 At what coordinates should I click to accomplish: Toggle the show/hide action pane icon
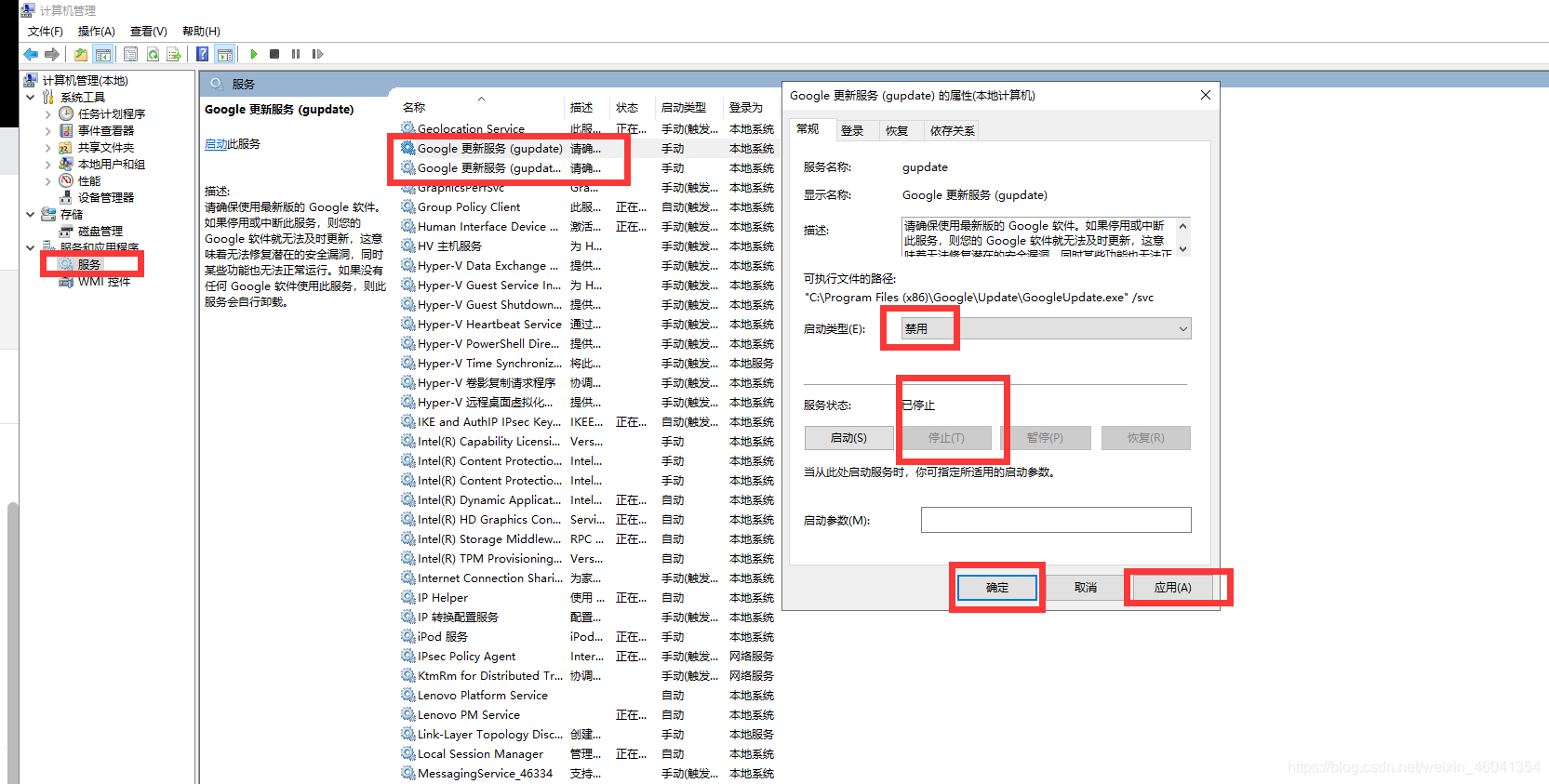[x=224, y=54]
